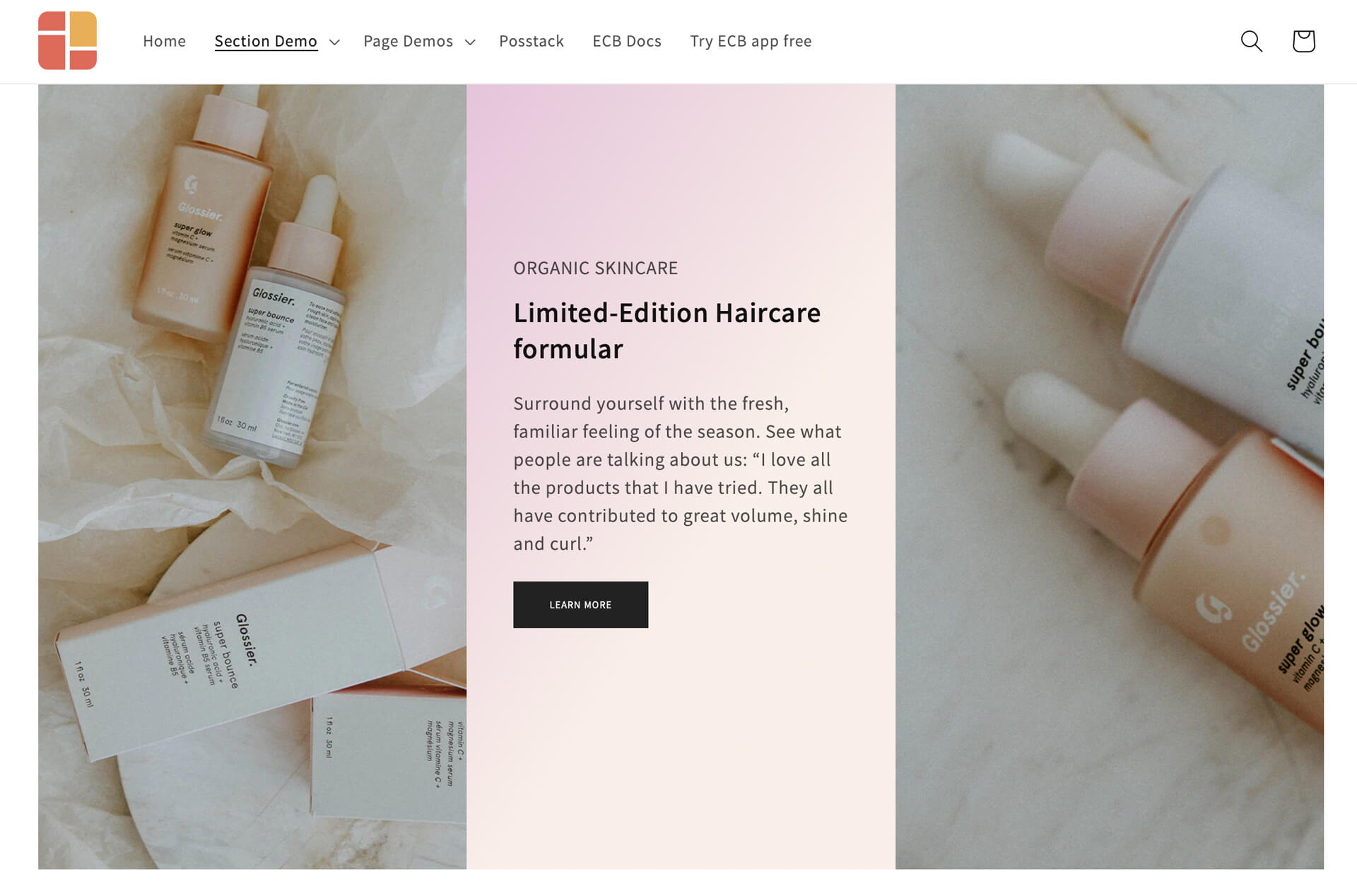1357x896 pixels.
Task: Select the right skincare product image
Action: click(1109, 476)
